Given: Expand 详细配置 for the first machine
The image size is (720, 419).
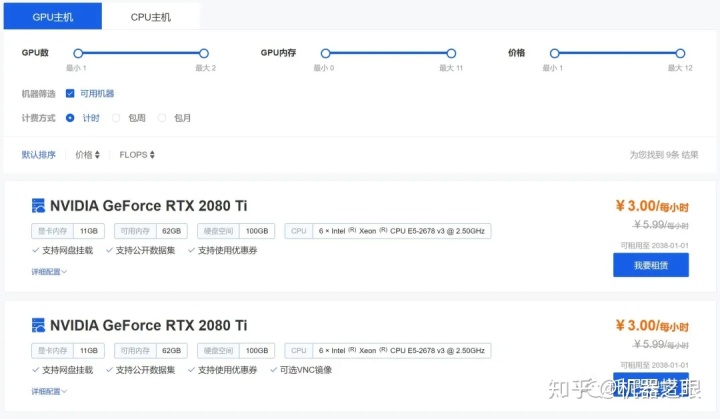Looking at the screenshot, I should [49, 272].
